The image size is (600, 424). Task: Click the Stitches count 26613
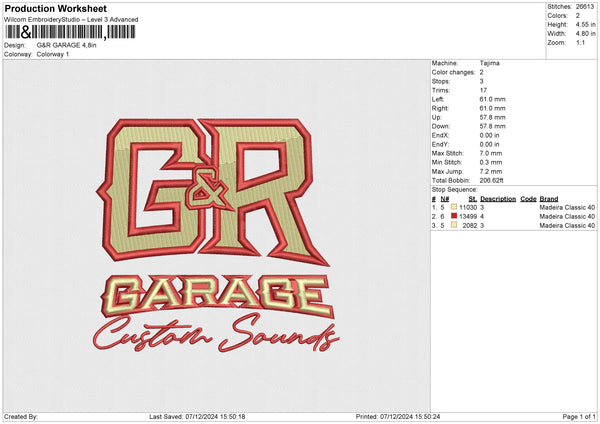click(585, 7)
